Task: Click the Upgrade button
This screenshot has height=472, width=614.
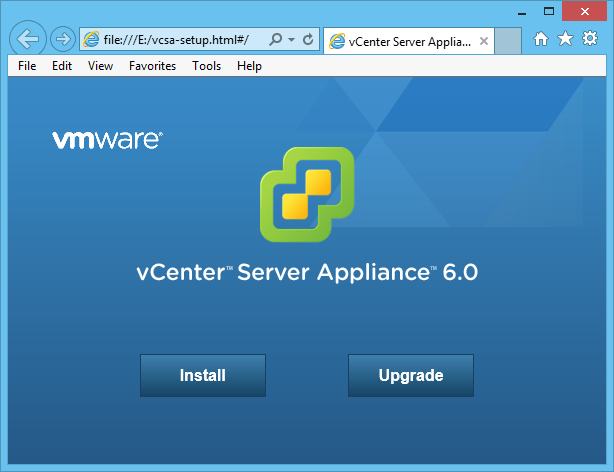Action: [411, 376]
